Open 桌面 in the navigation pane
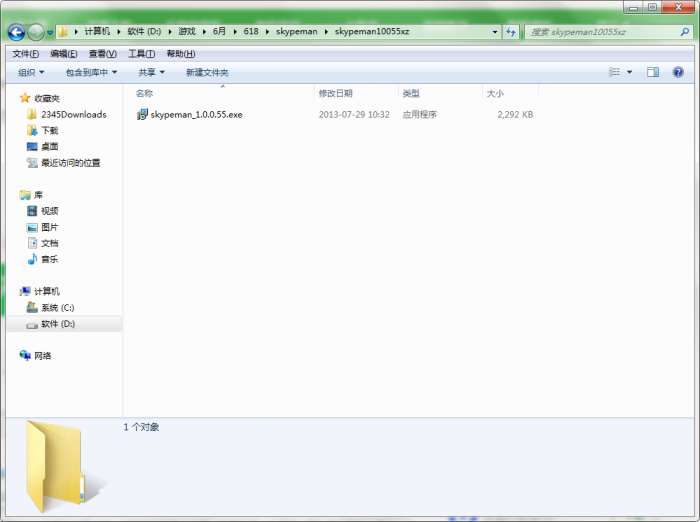 coord(50,146)
